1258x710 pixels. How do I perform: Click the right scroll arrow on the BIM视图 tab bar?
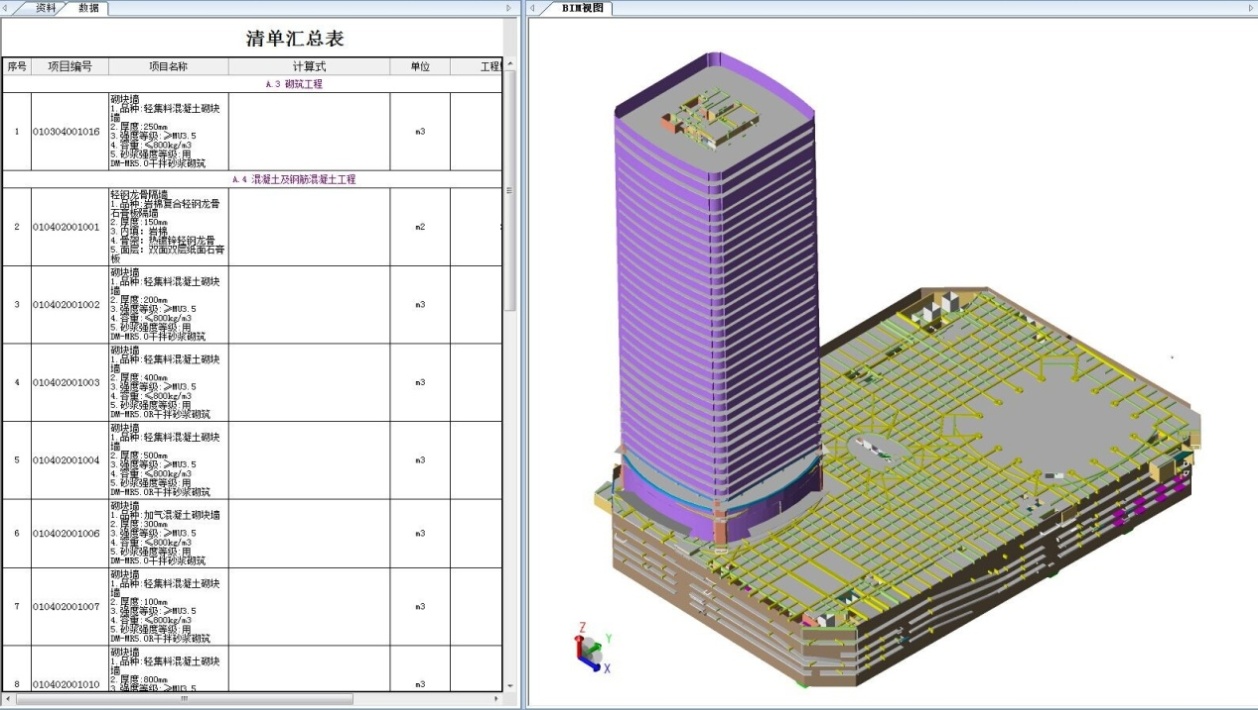tap(1250, 7)
